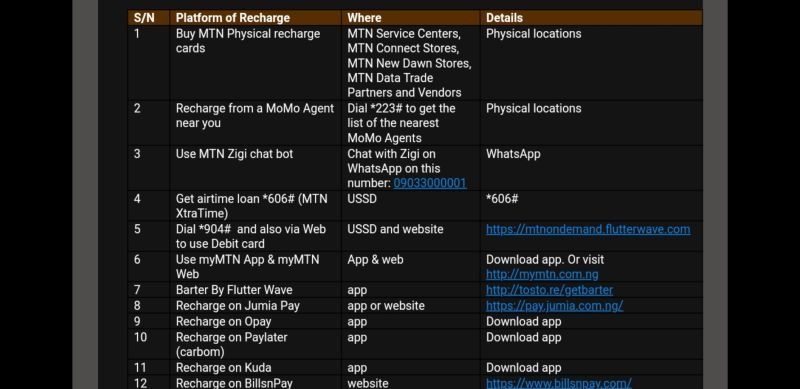Image resolution: width=800 pixels, height=389 pixels.
Task: Select "Recharge from a MoMo Agent near you" cell
Action: pos(256,123)
